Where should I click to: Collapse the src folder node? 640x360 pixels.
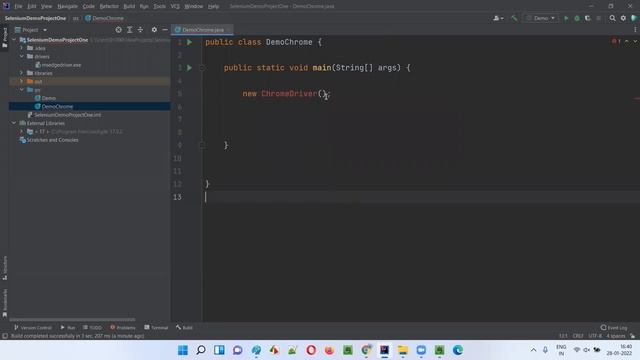(22, 90)
